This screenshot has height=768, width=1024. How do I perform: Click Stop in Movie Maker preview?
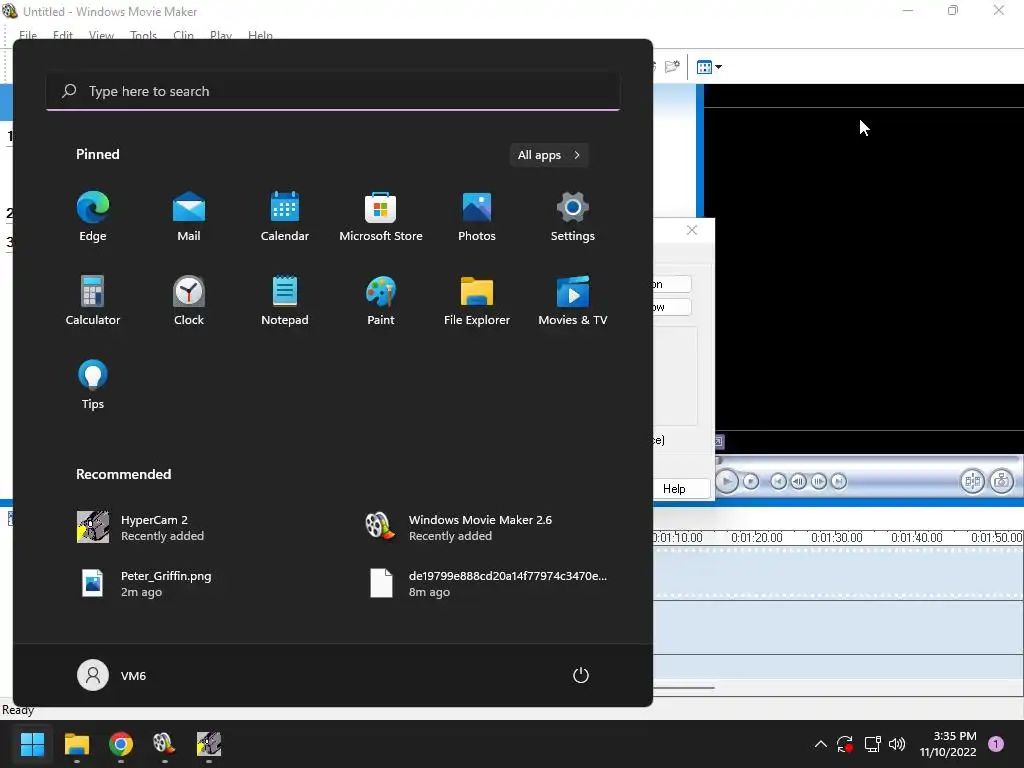751,482
